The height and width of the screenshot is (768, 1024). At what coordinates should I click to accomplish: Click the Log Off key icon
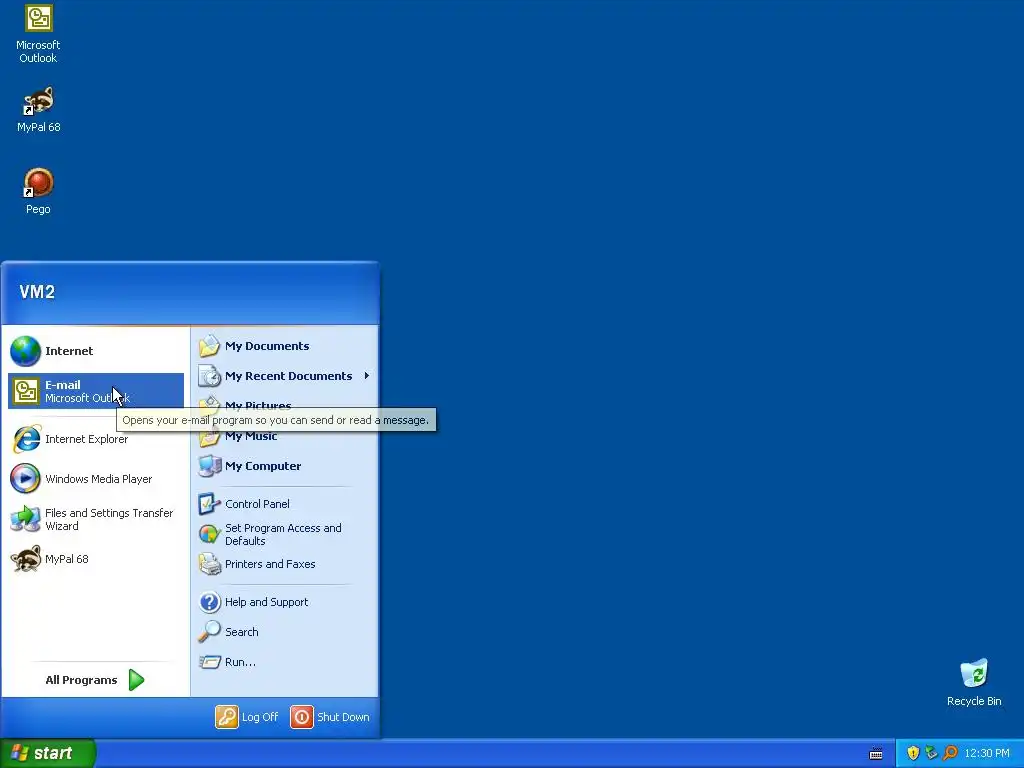[x=227, y=717]
